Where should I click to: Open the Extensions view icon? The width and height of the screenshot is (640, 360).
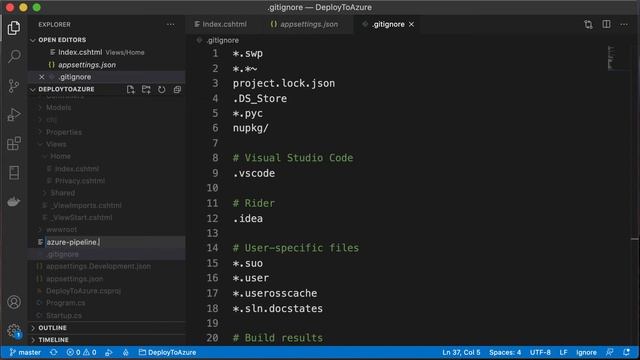click(x=14, y=143)
